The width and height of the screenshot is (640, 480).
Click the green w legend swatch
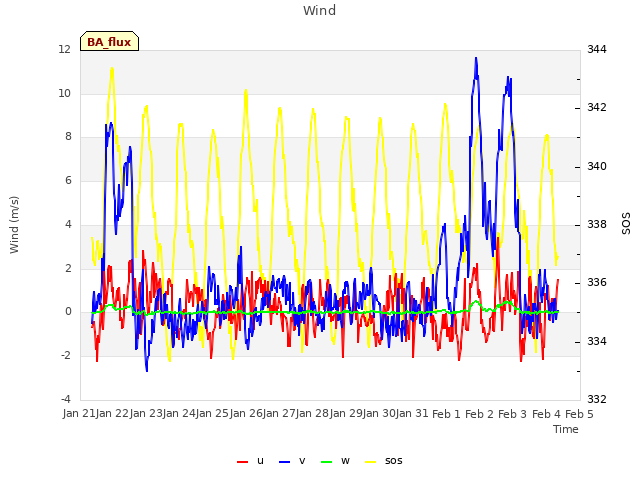(327, 462)
